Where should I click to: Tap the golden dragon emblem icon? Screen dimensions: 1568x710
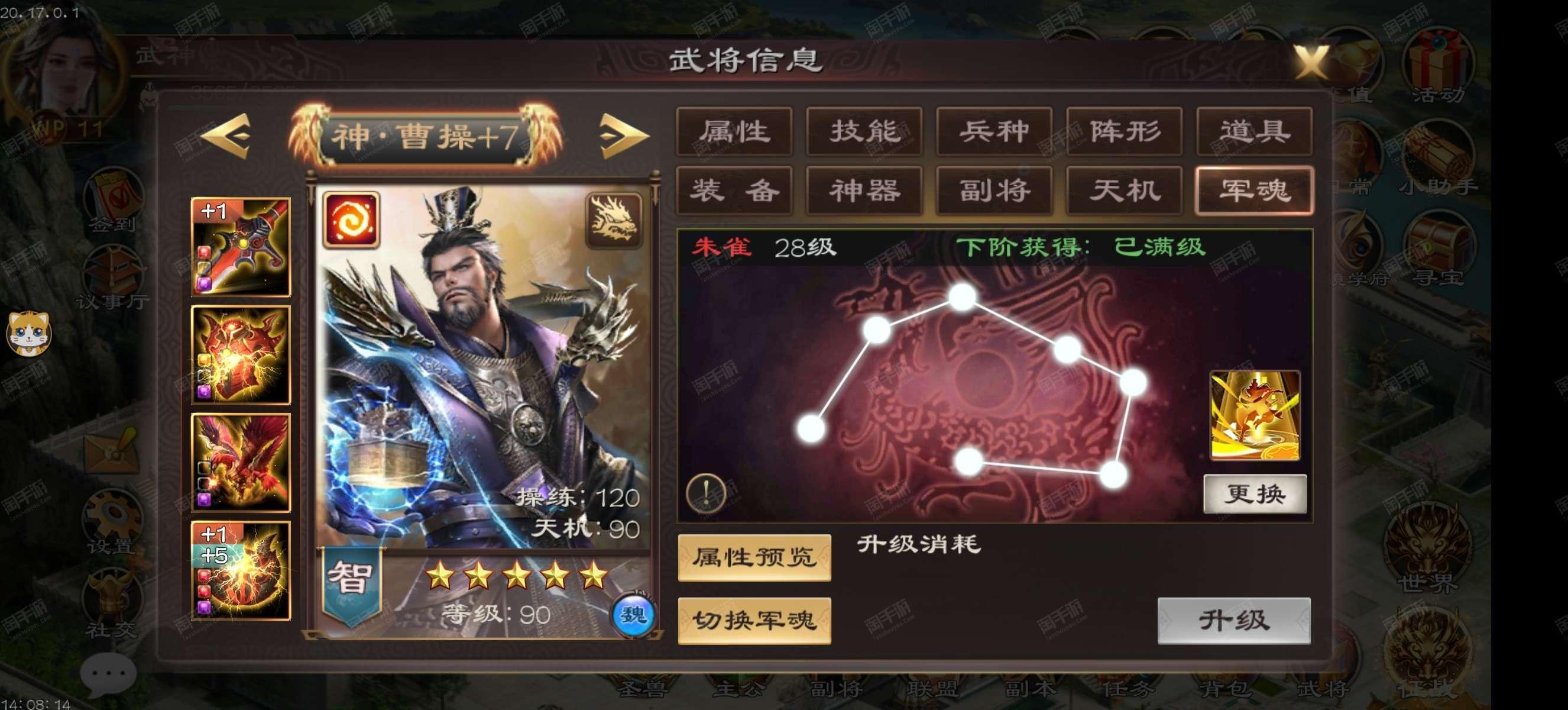click(x=614, y=220)
